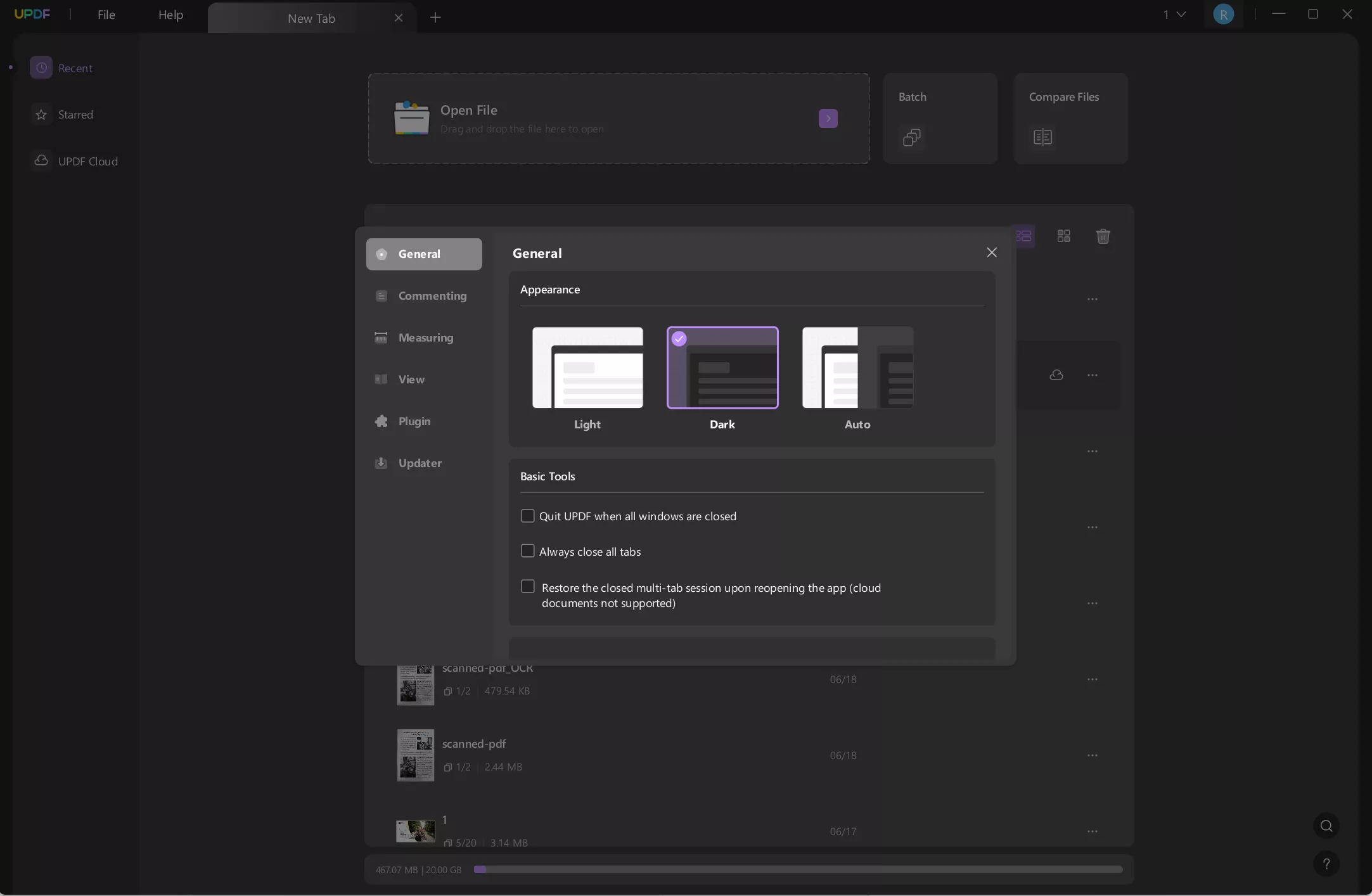Choose the Light appearance theme
The height and width of the screenshot is (896, 1372).
(x=587, y=368)
